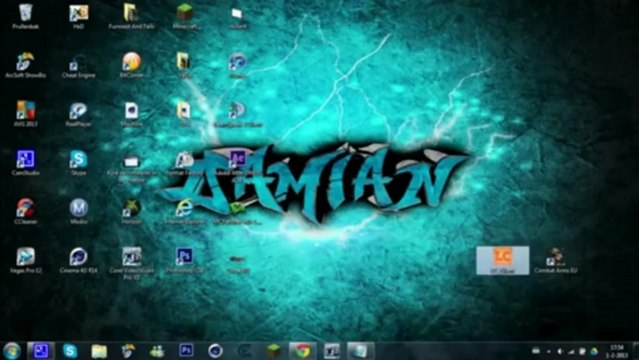Select the Photoshop CS6 desktop shortcut

185,260
